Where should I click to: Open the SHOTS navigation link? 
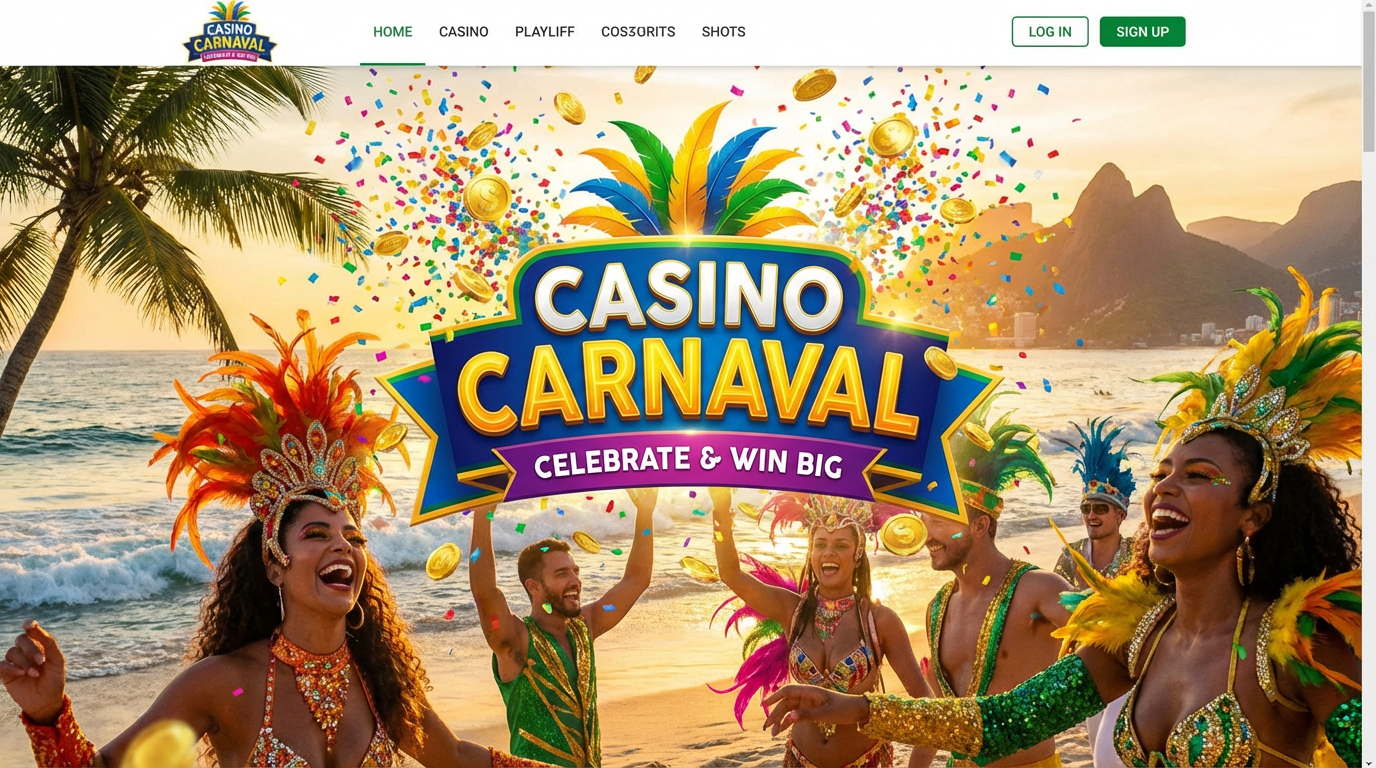723,32
